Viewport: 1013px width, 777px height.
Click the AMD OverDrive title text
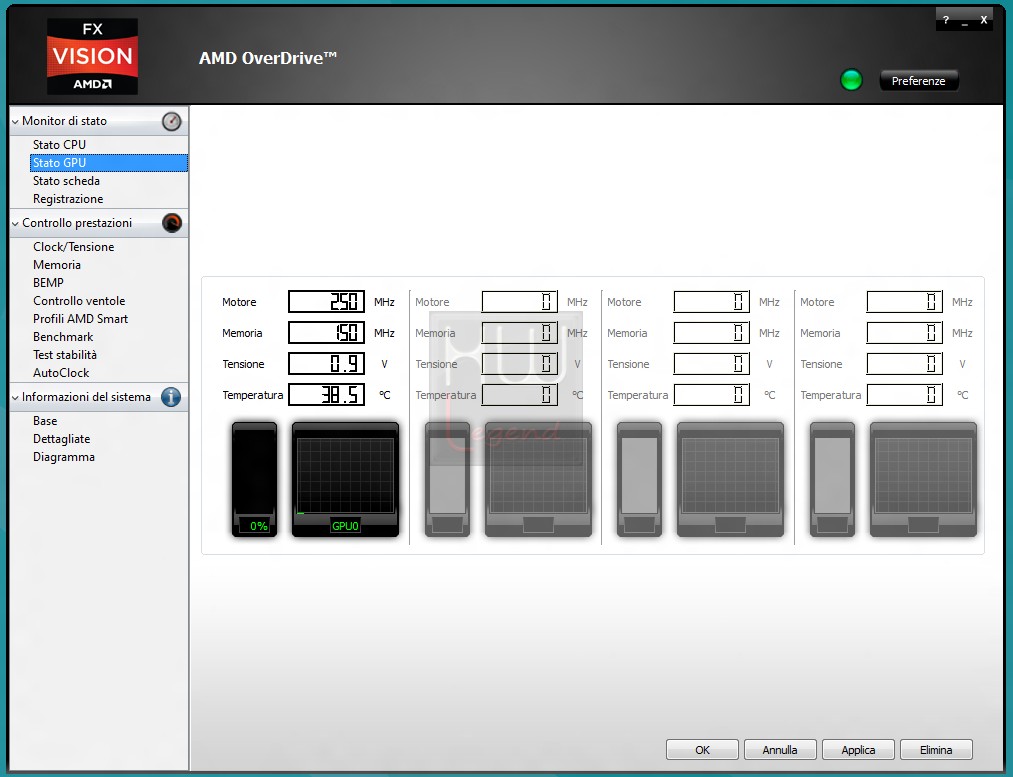[x=267, y=58]
